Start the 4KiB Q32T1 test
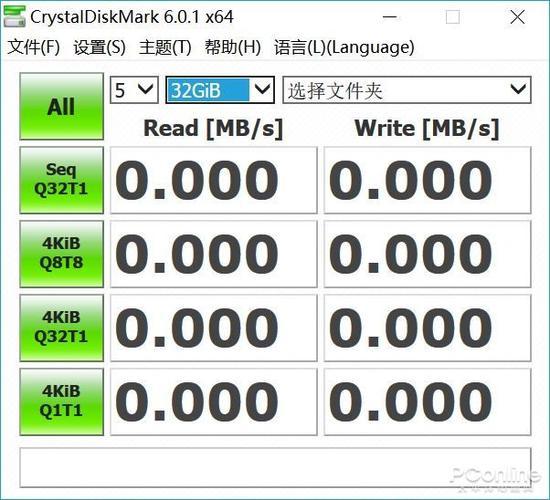This screenshot has width=550, height=500. click(x=61, y=328)
